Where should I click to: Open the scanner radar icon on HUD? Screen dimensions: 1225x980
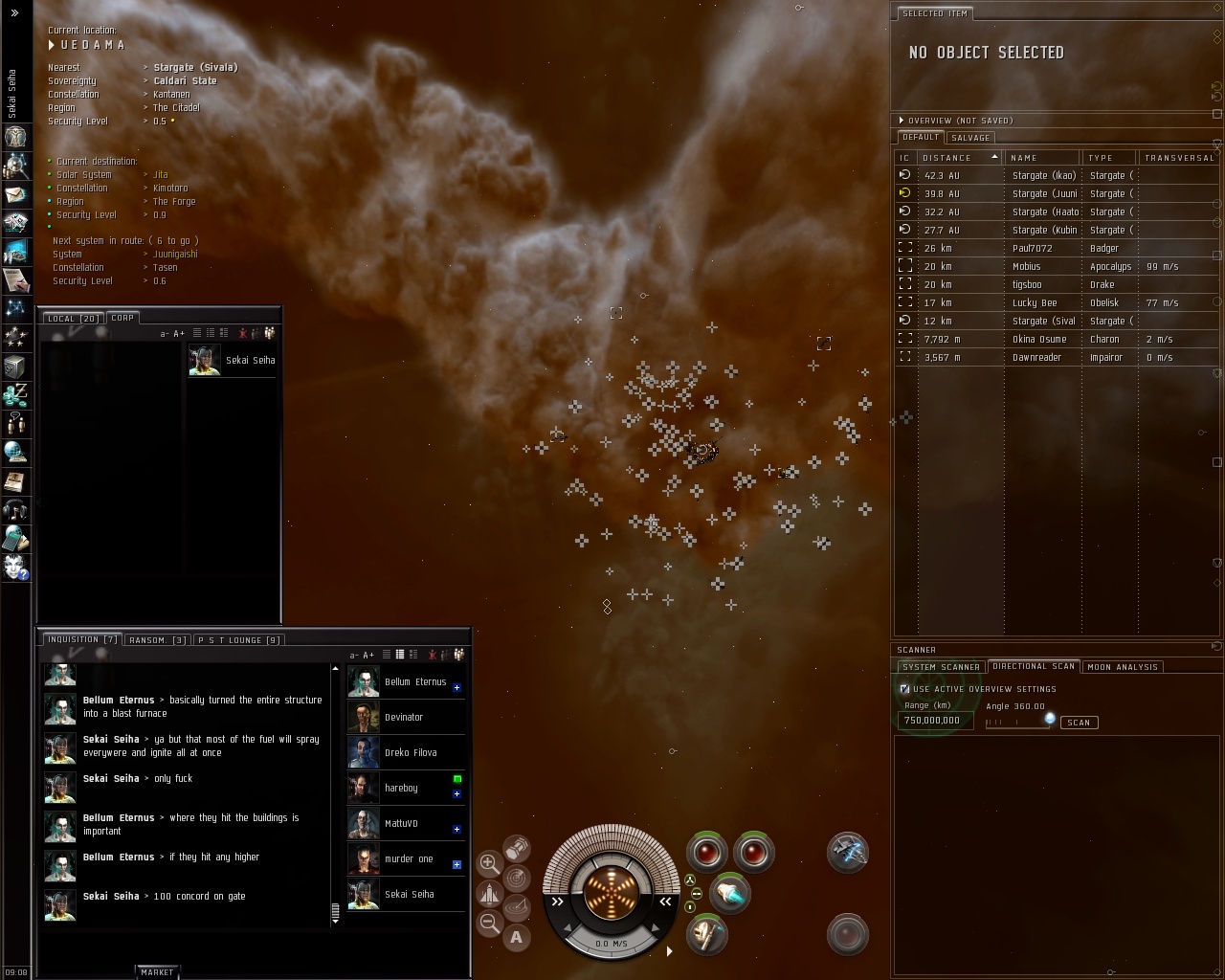517,877
